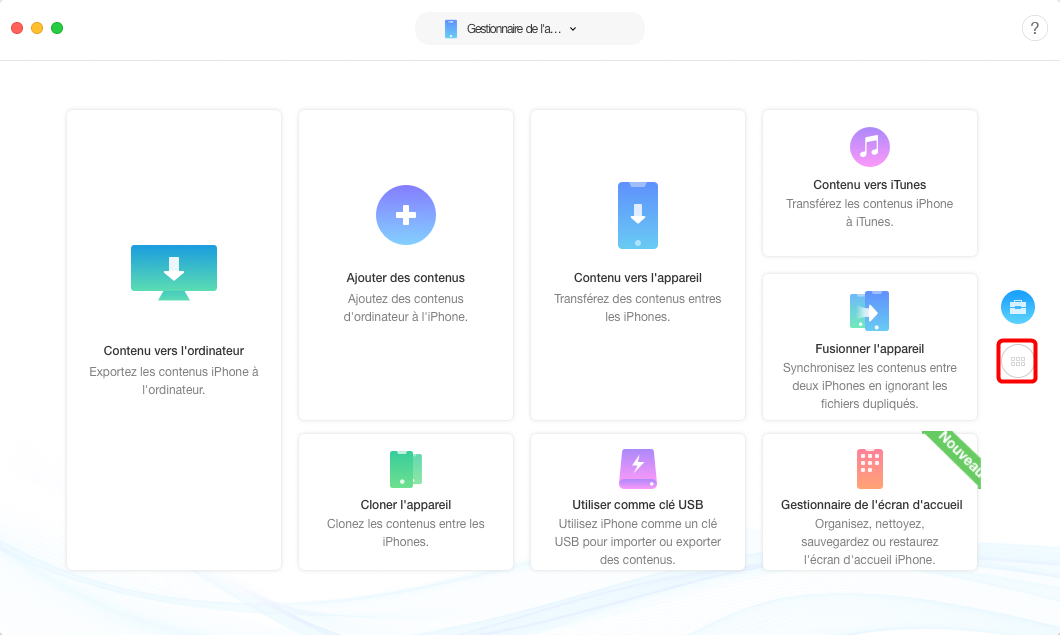Image resolution: width=1060 pixels, height=635 pixels.
Task: Close the window with red button
Action: coord(17,28)
